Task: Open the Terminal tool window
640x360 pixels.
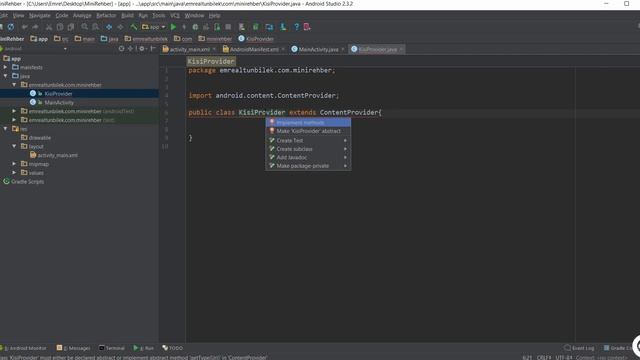Action: [112, 348]
